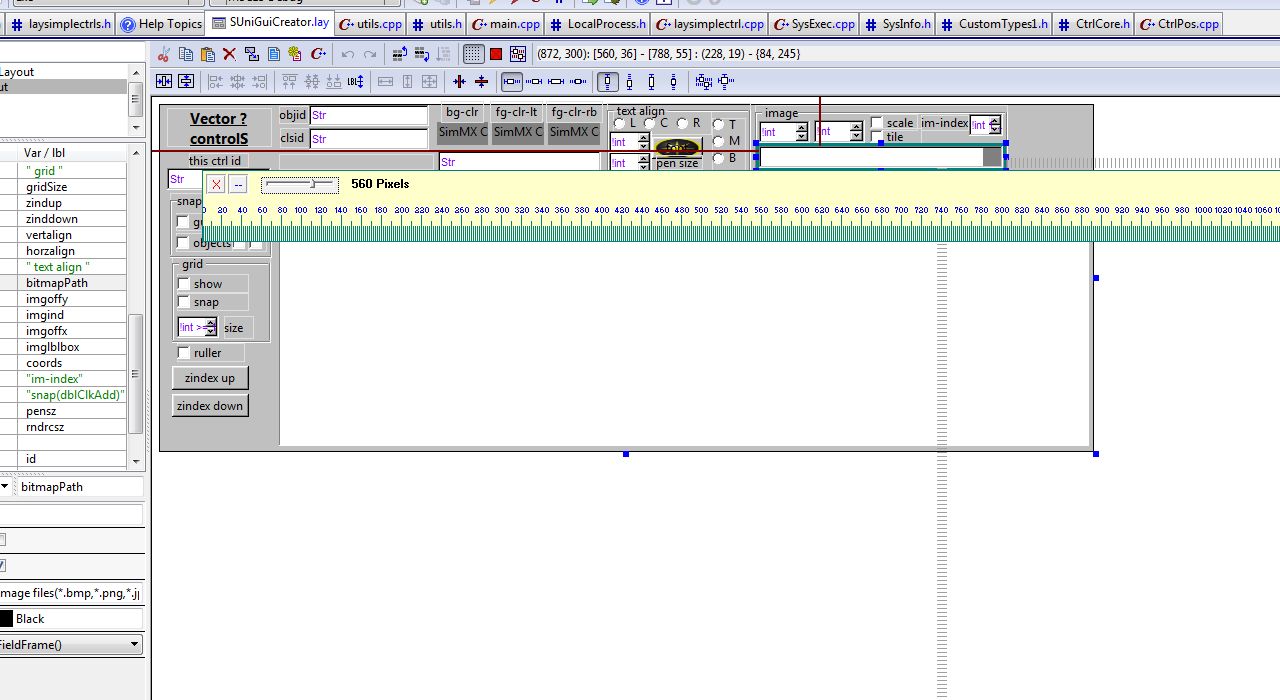1280x700 pixels.
Task: Click the red square stop icon
Action: [x=496, y=54]
